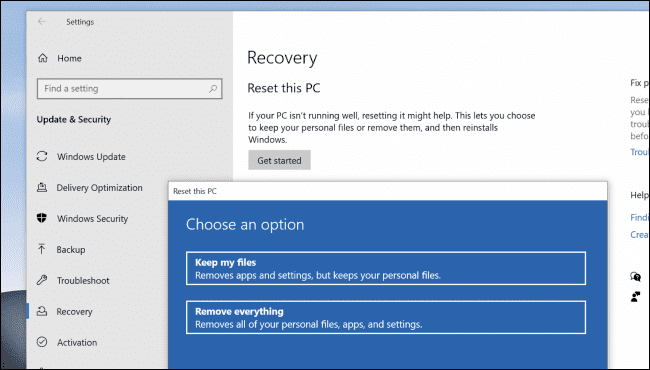
Task: Click the Recovery sidebar icon
Action: (x=42, y=311)
